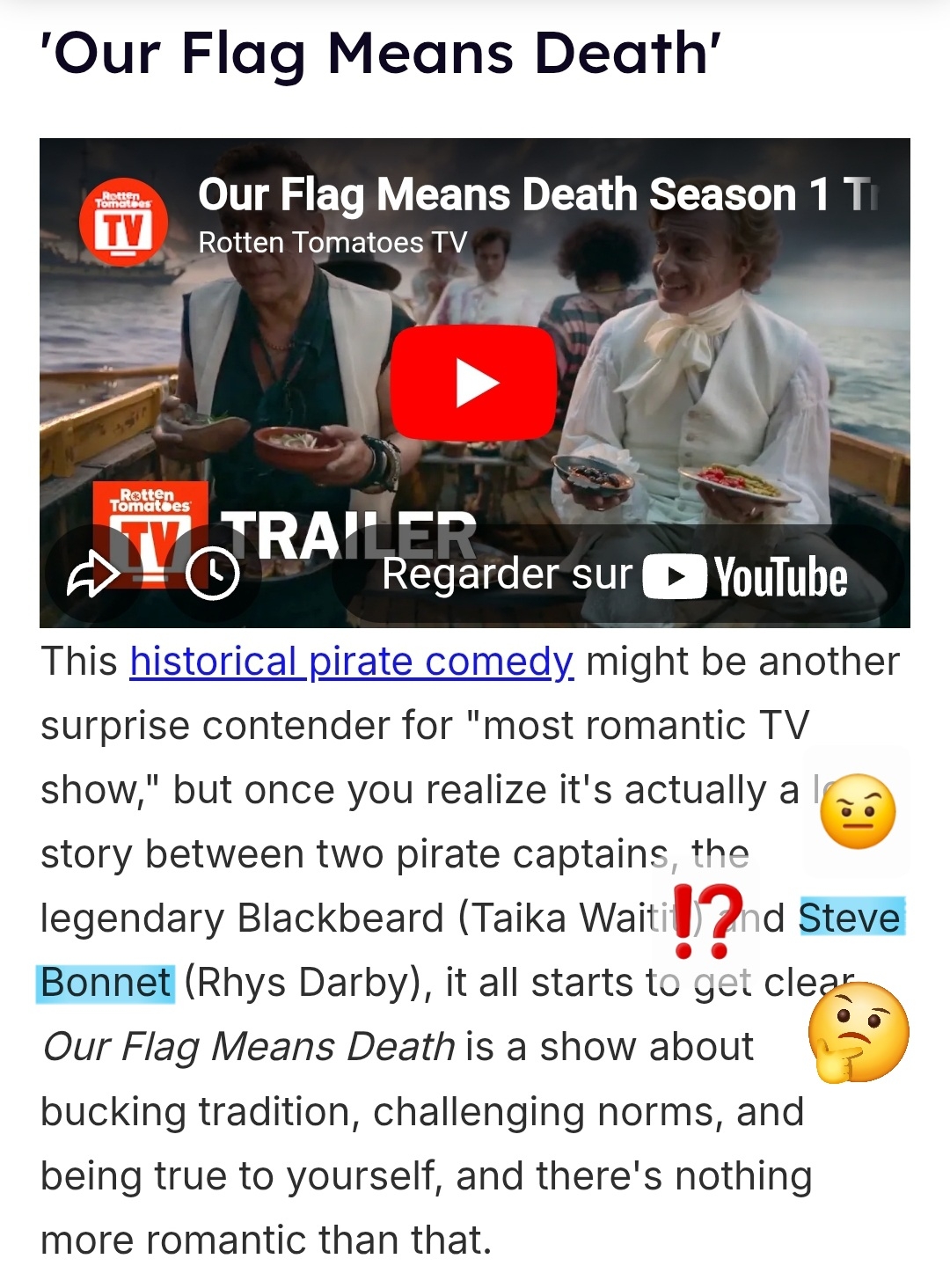Viewport: 950px width, 1288px height.
Task: Tap the italic 'Our Flag Means Death' text
Action: [249, 1047]
